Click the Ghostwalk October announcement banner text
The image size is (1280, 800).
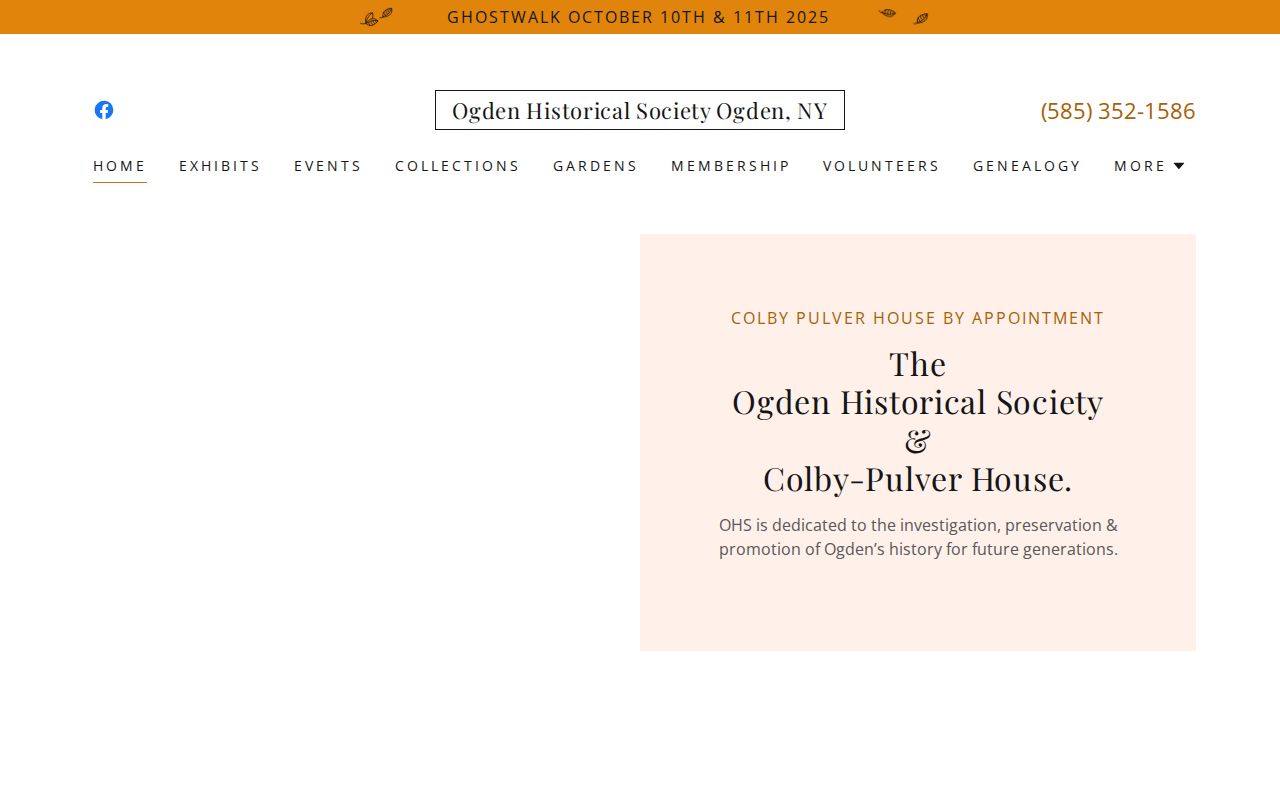pos(638,17)
